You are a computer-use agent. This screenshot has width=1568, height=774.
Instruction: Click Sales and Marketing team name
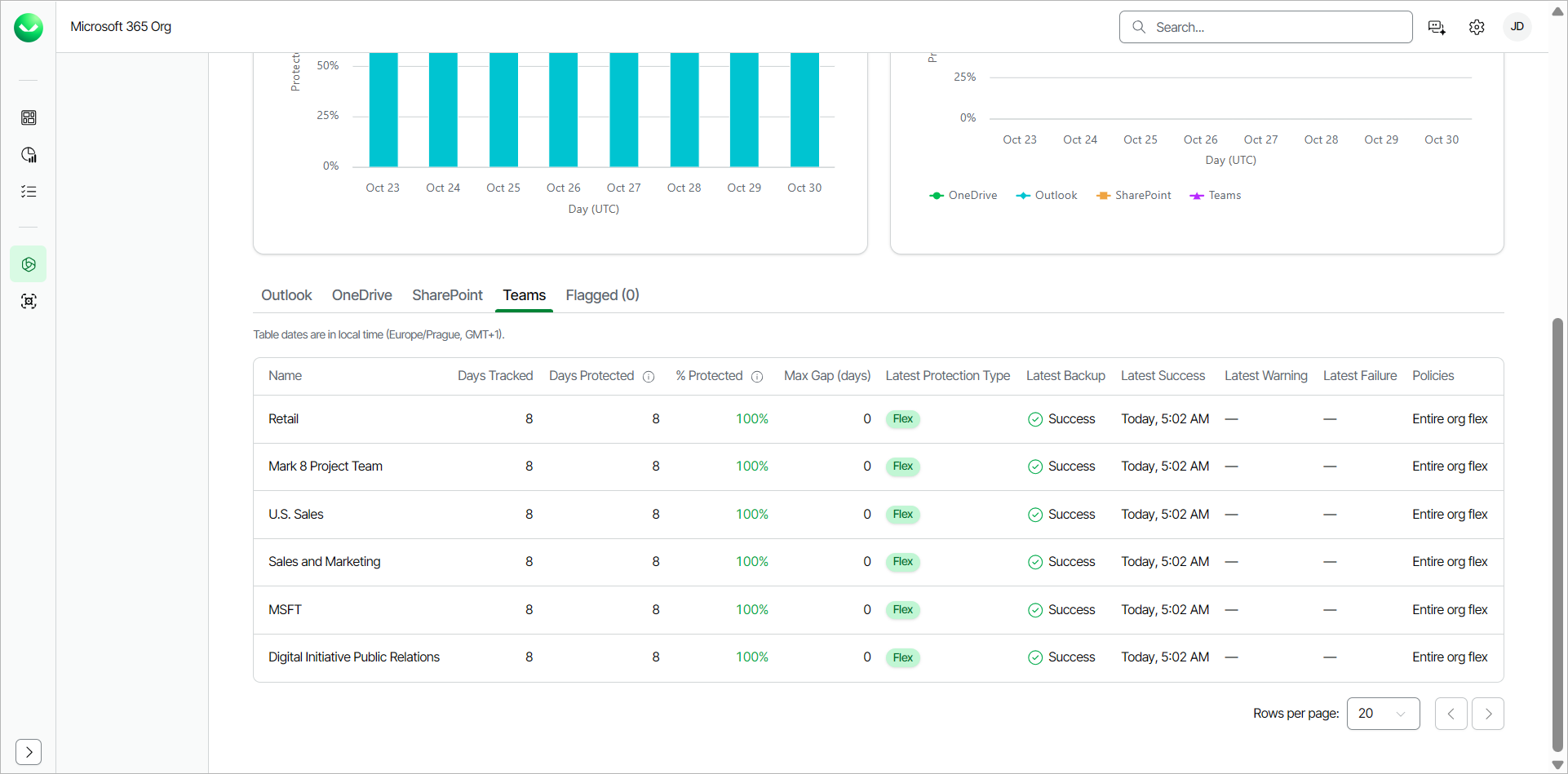pos(325,562)
